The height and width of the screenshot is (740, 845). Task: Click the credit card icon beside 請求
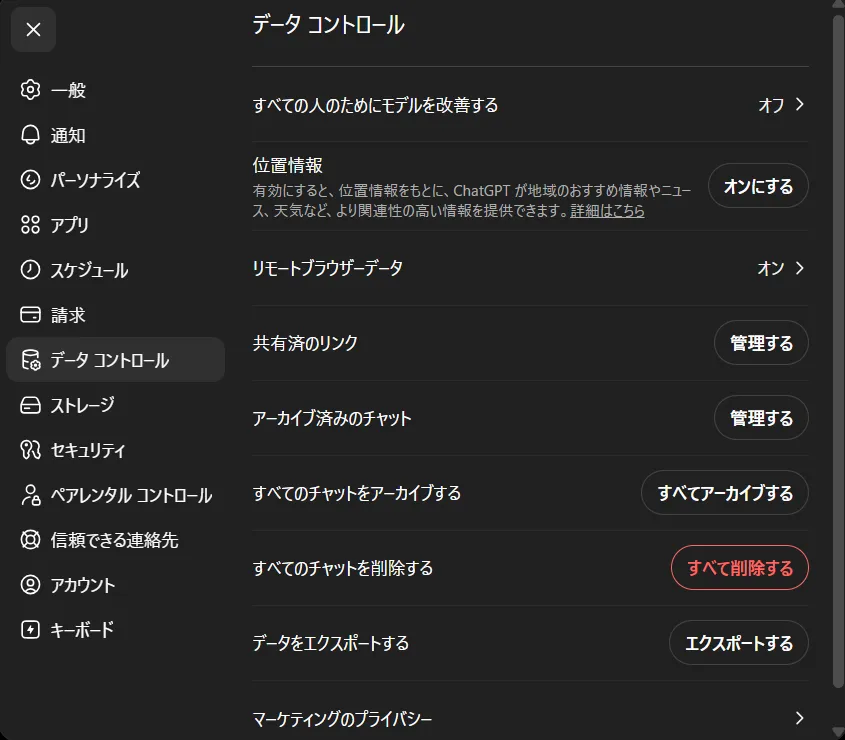[30, 314]
